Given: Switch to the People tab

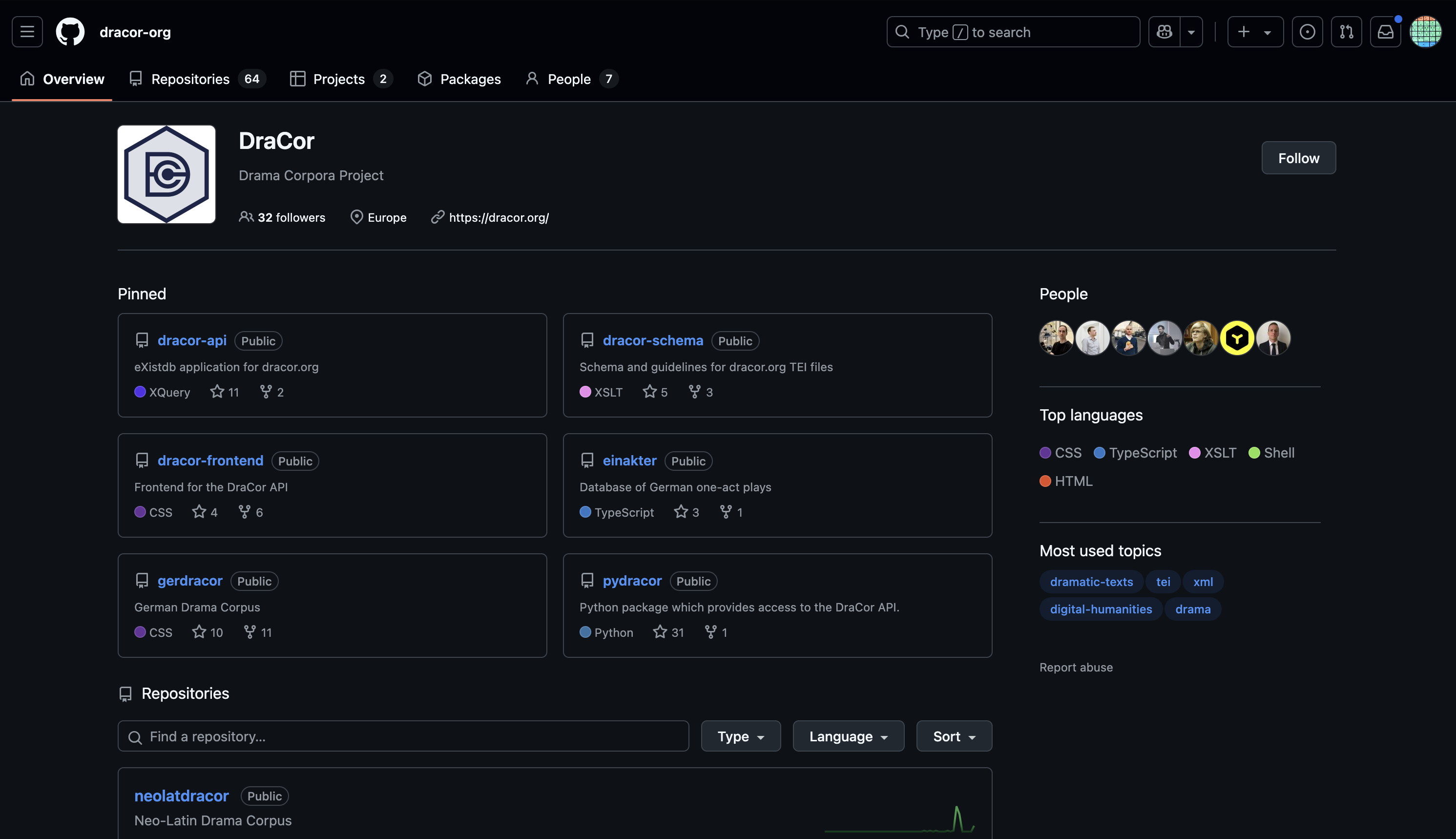Looking at the screenshot, I should tap(572, 79).
